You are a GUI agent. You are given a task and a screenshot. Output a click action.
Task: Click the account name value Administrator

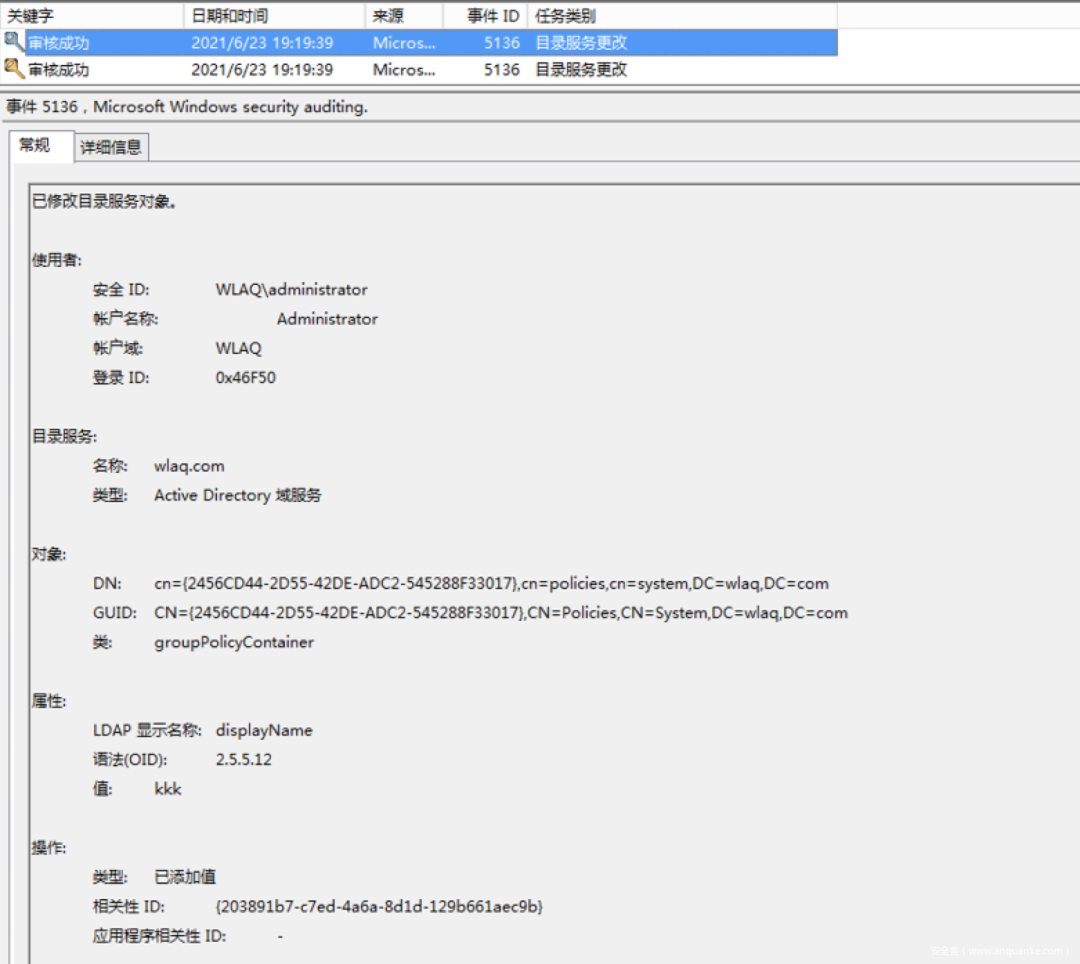[x=327, y=319]
